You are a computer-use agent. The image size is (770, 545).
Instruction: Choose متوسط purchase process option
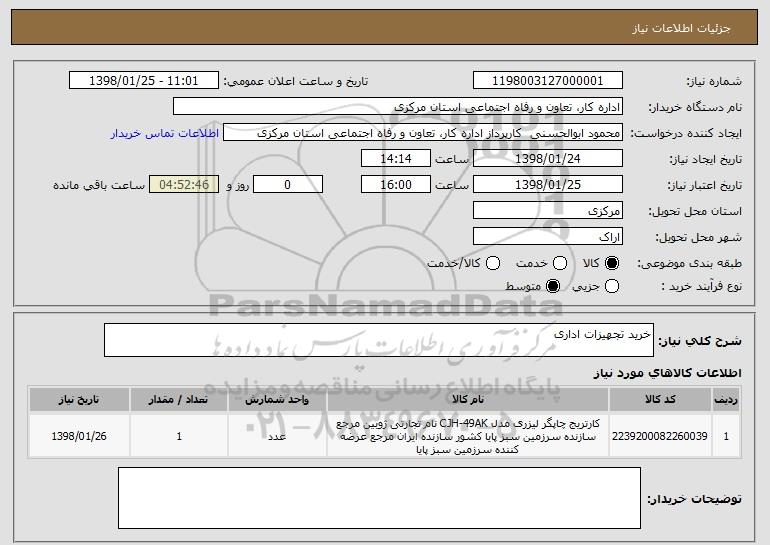pos(553,286)
